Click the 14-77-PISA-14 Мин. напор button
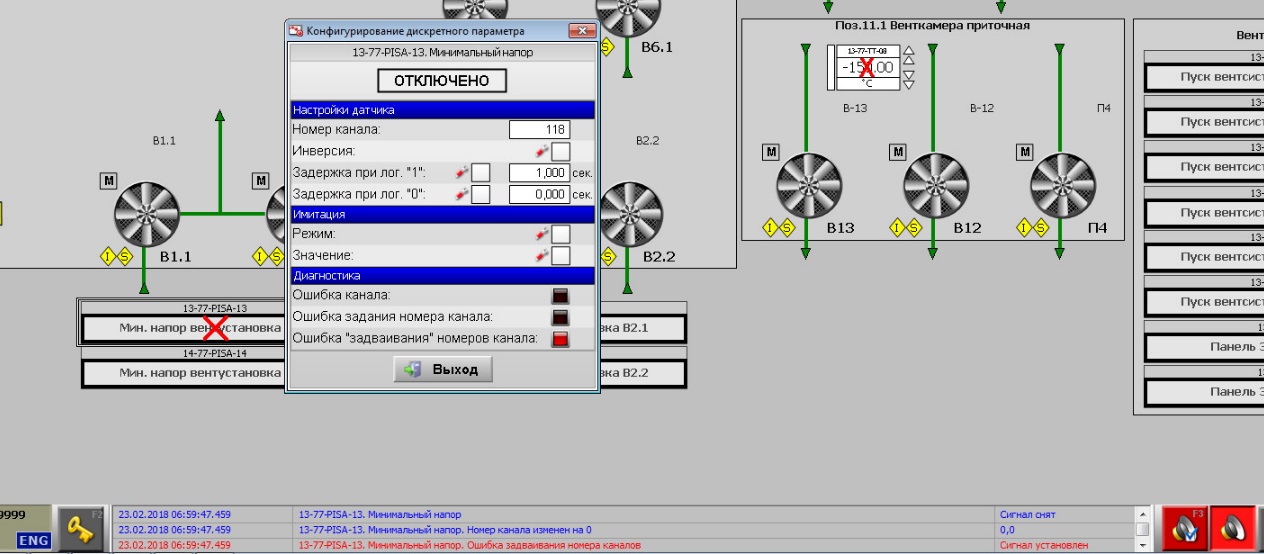This screenshot has width=1264, height=554. [x=184, y=373]
